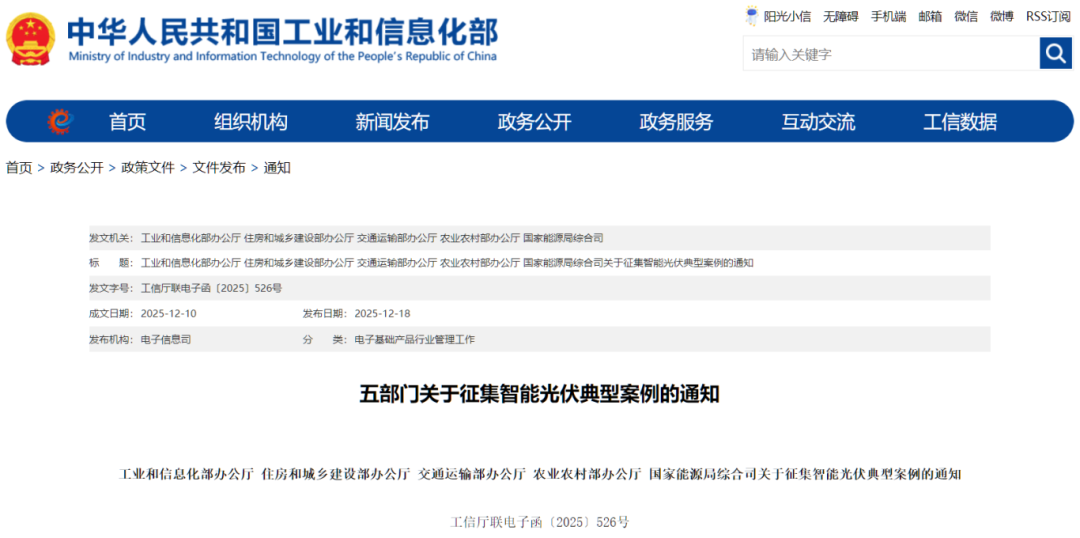Open the 微信 link
This screenshot has width=1080, height=538.
pos(966,16)
